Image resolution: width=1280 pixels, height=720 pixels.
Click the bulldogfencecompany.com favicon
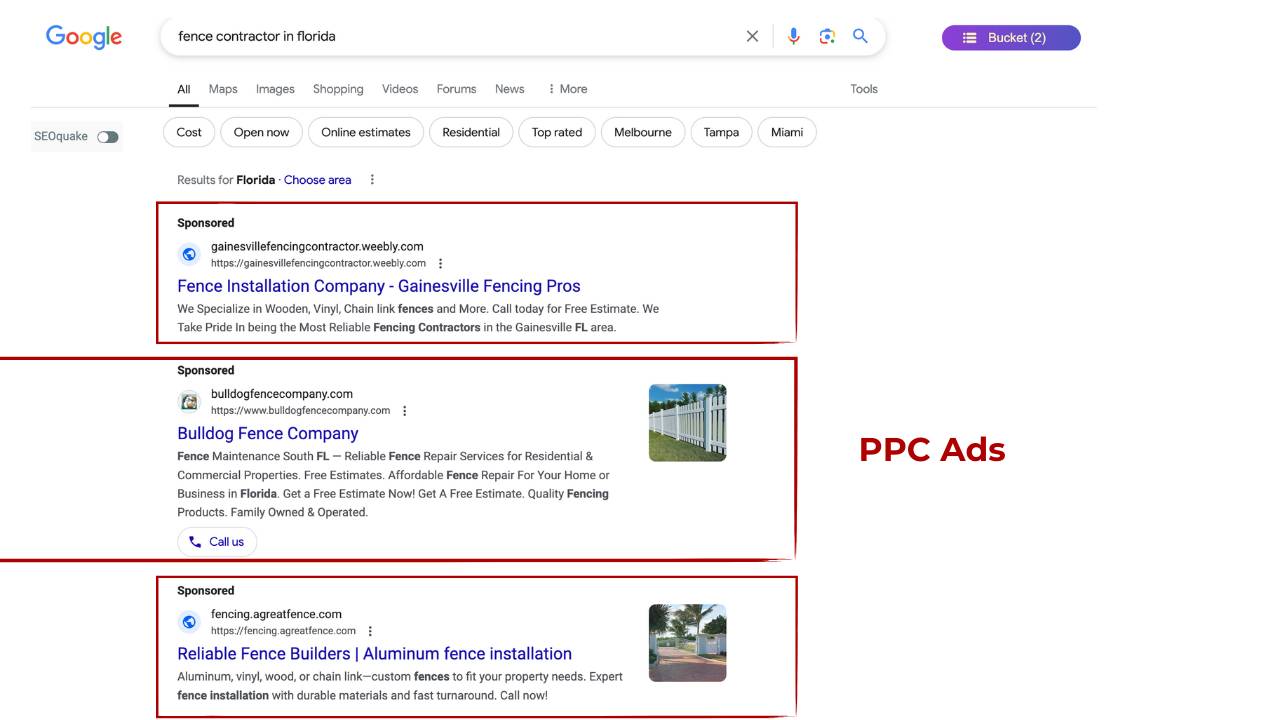pos(189,402)
